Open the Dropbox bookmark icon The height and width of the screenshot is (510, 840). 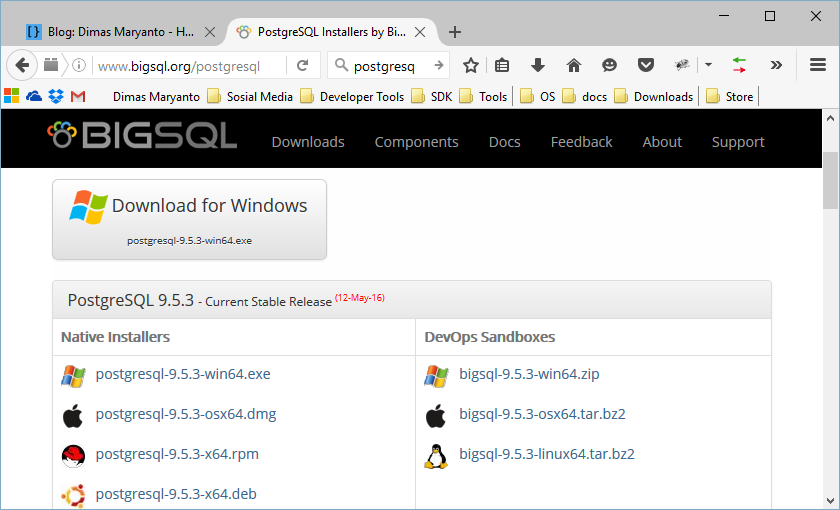tap(56, 96)
